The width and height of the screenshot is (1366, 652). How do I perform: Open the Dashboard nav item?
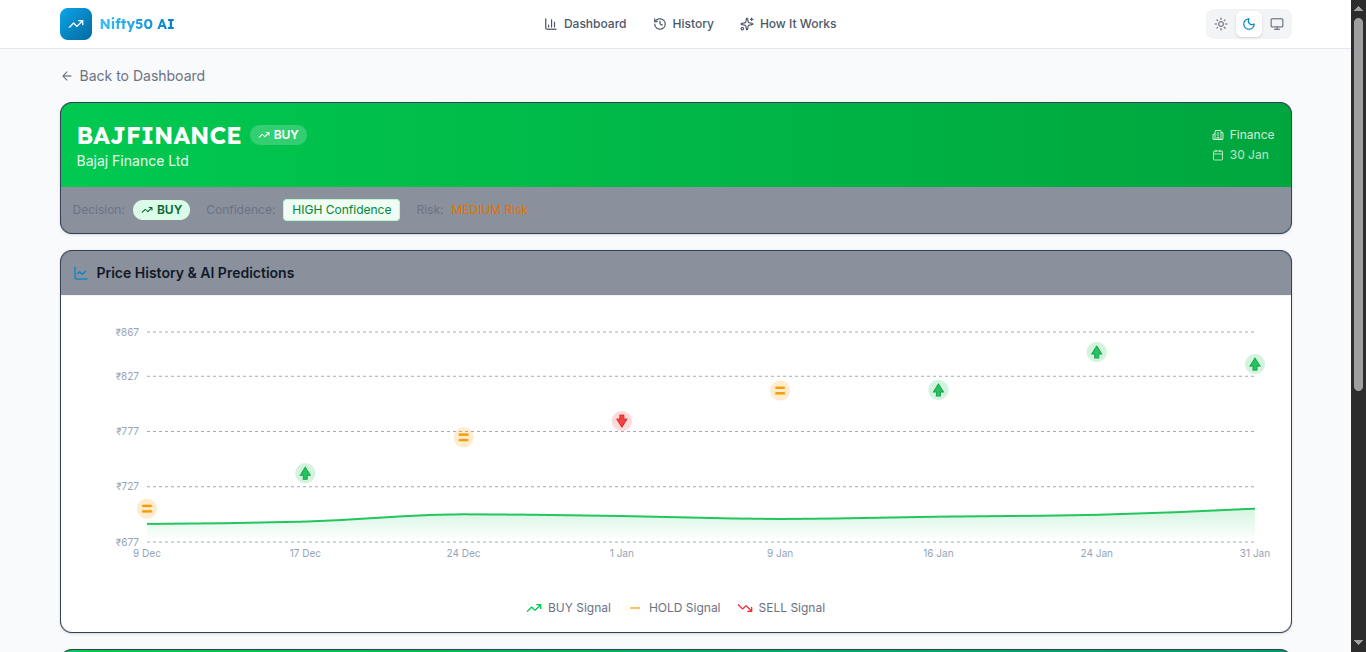point(585,24)
